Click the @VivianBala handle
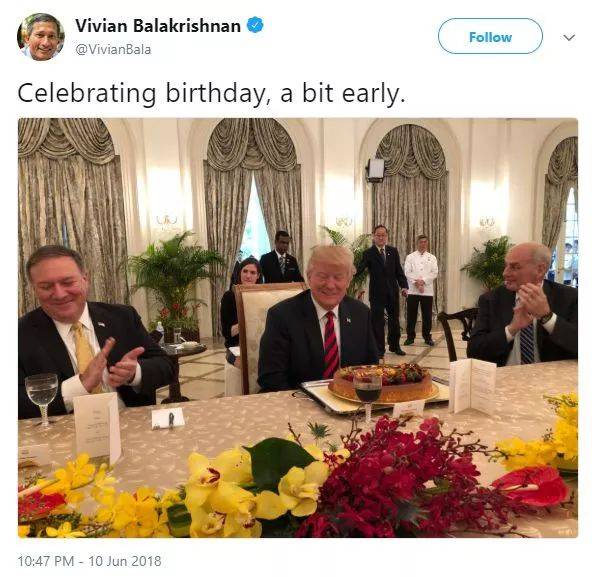Screen dimensions: 601x577 click(114, 48)
